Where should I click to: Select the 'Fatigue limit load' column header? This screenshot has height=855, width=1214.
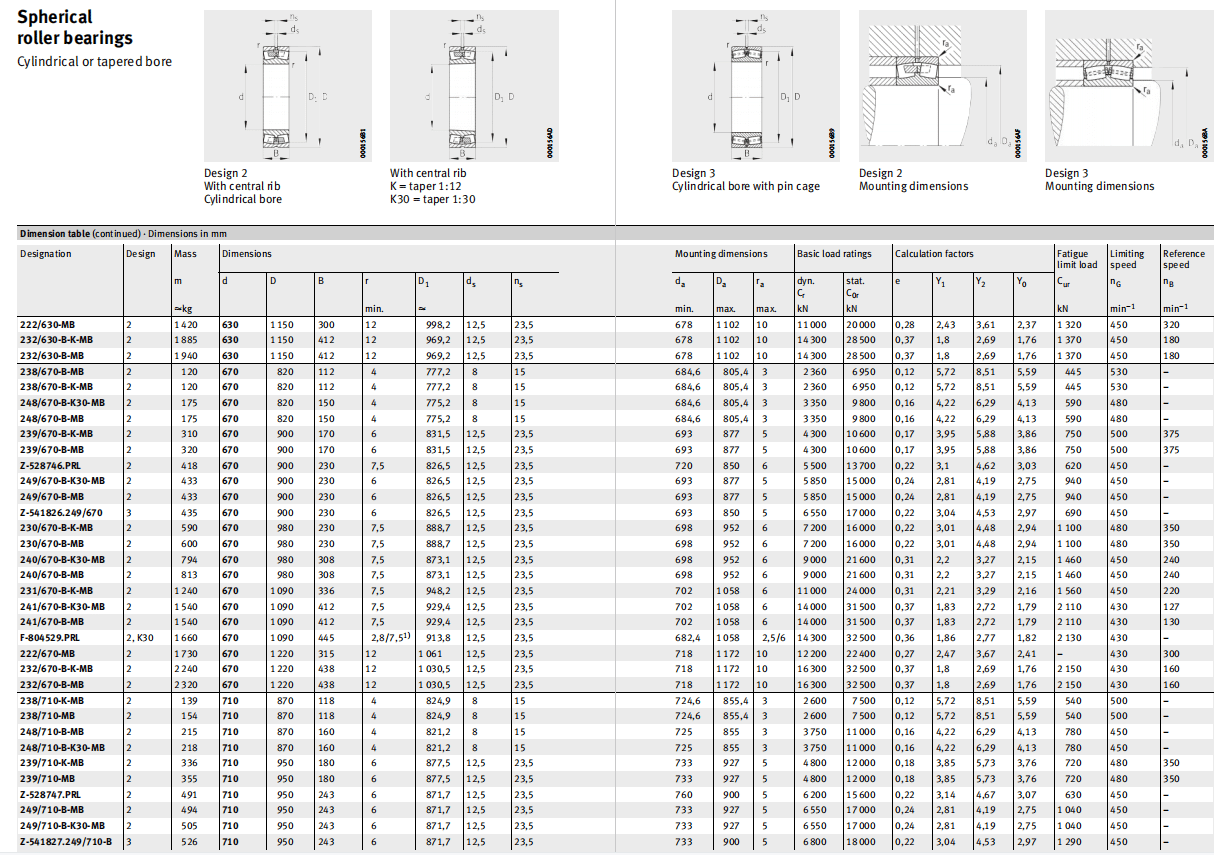tap(1077, 259)
